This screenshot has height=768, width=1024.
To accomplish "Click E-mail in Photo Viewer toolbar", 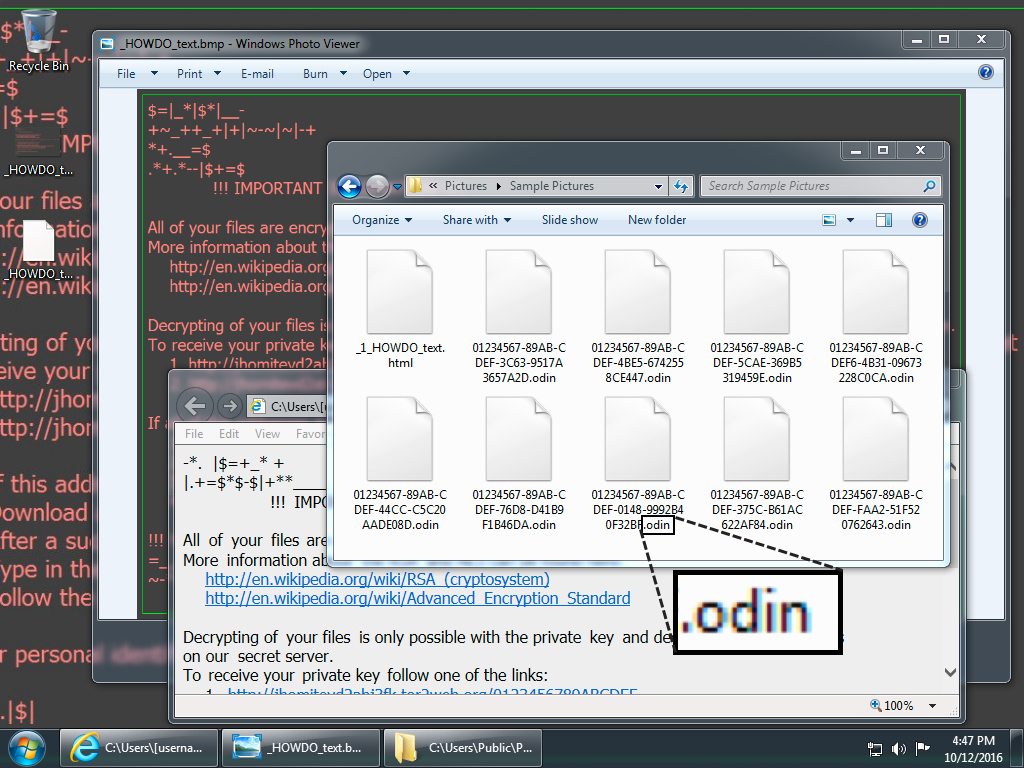I will (257, 74).
